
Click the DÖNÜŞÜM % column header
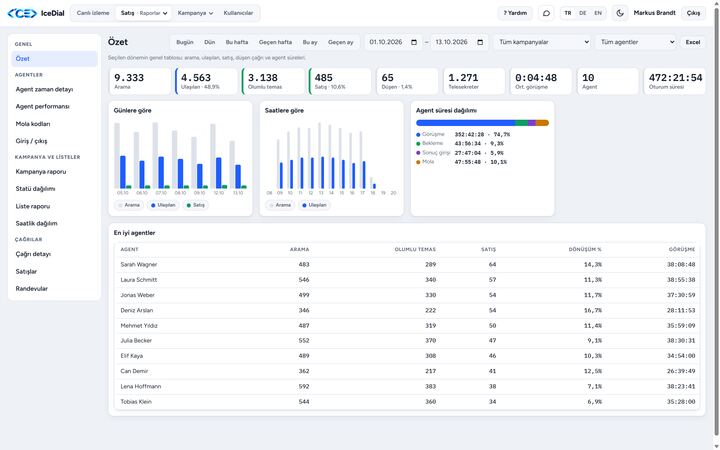point(585,249)
